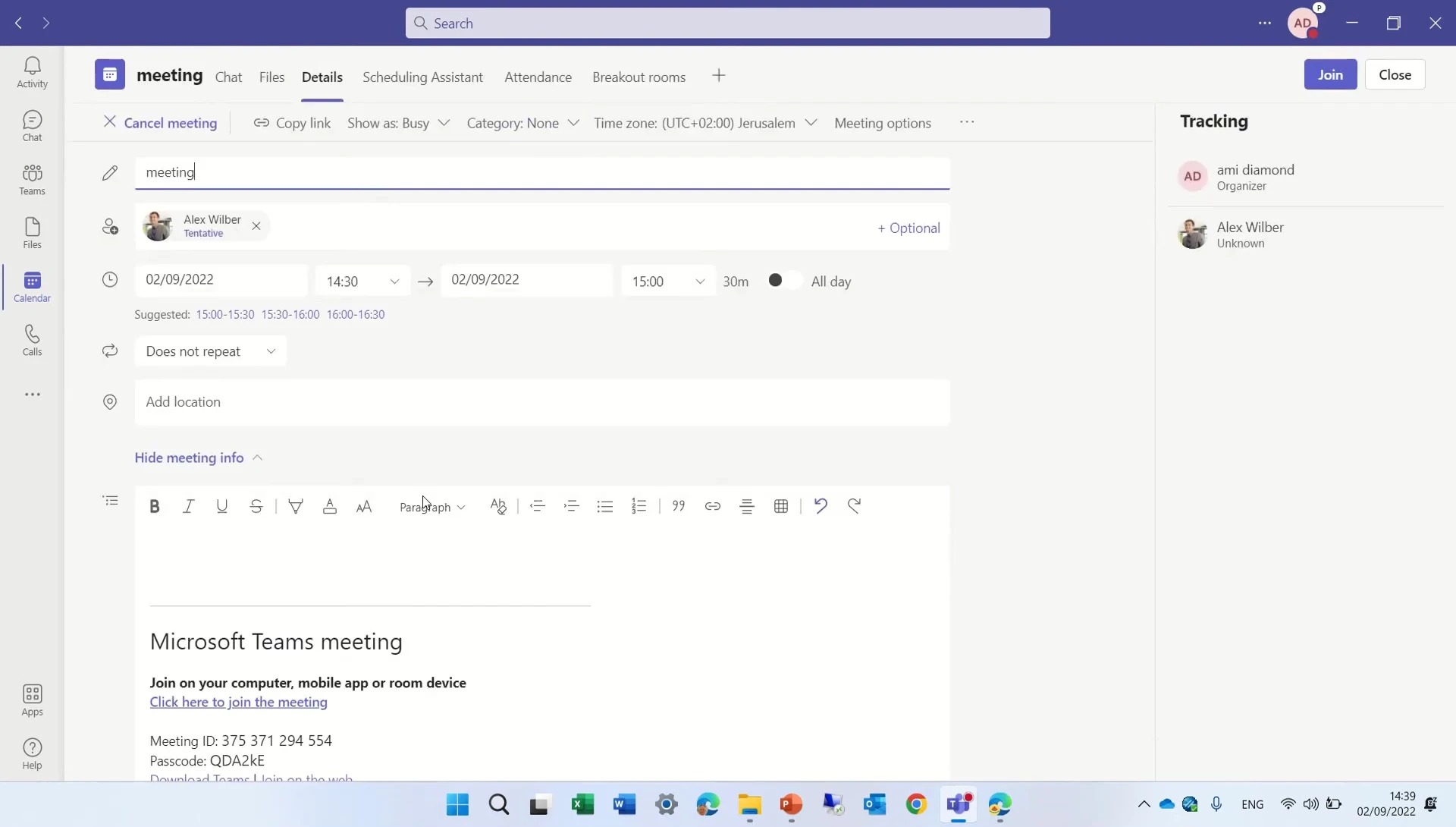Add Optional attendees

point(908,228)
